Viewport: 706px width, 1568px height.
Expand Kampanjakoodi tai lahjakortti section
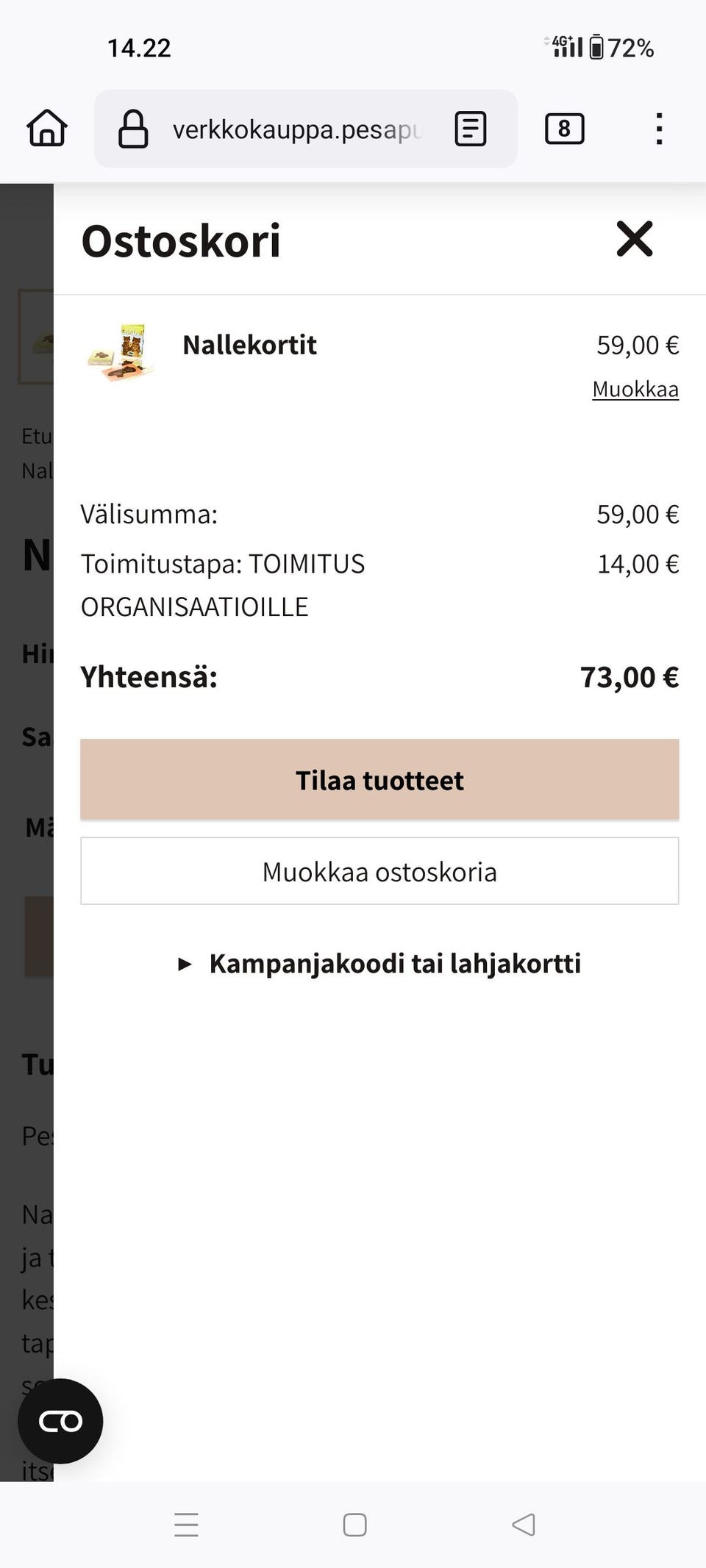tap(379, 963)
